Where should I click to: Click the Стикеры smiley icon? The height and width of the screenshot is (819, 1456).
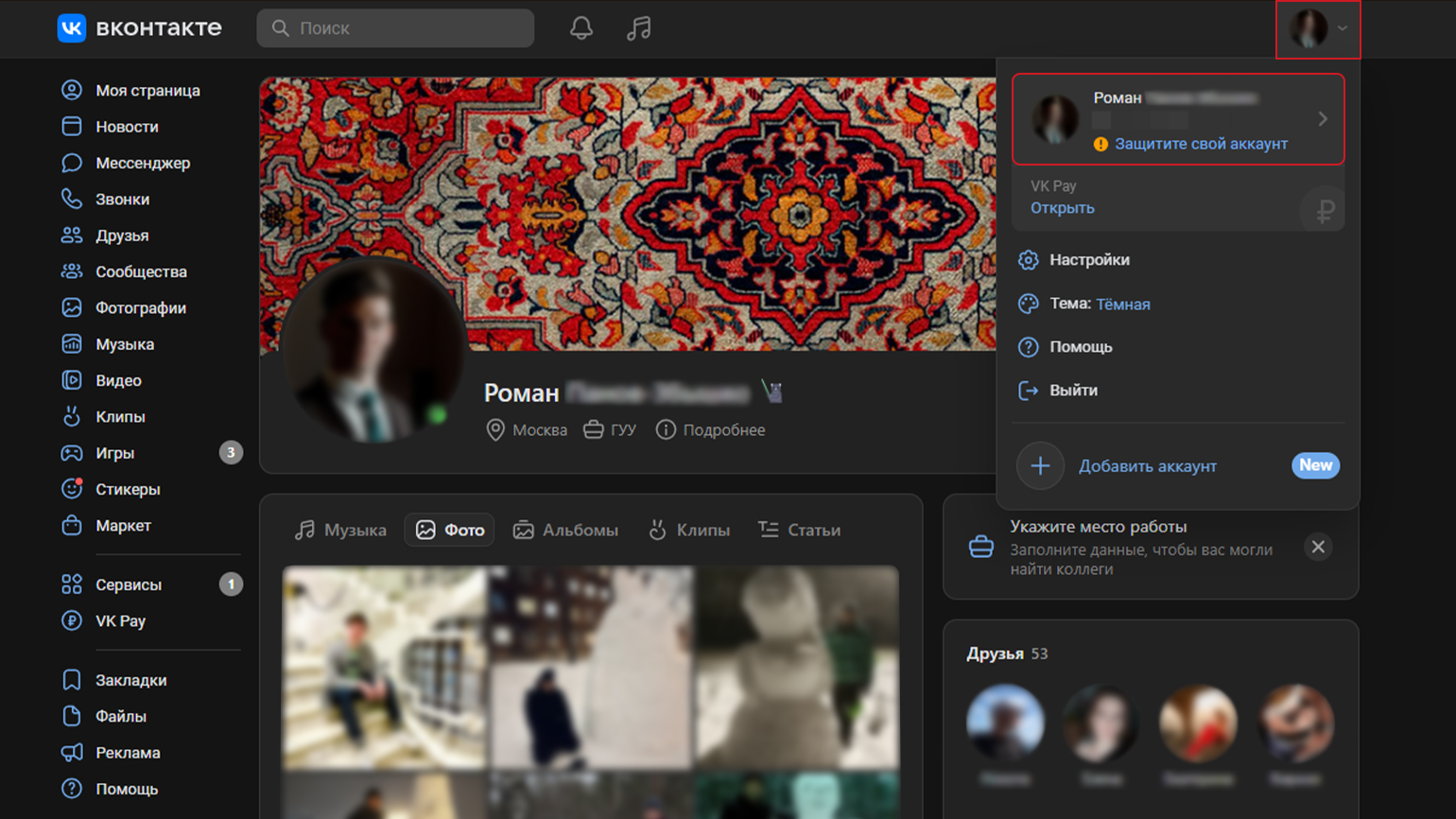point(72,489)
